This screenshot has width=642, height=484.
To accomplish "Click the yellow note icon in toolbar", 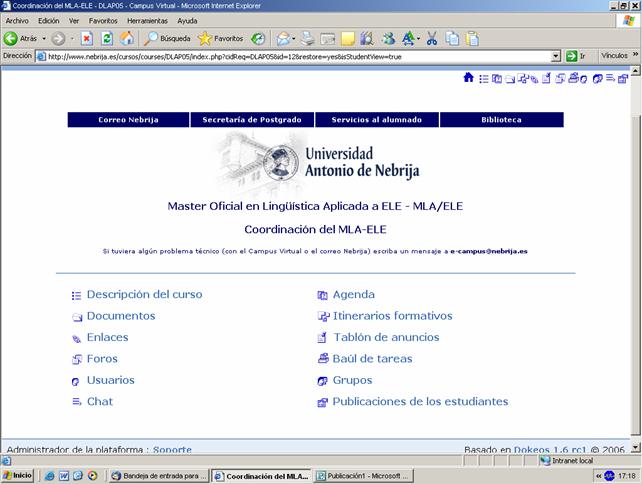I will [x=348, y=39].
